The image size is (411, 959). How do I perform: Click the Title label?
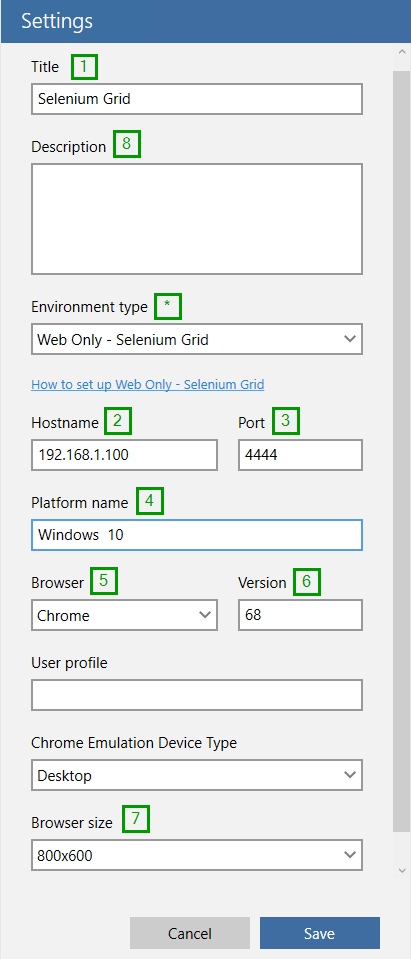[x=45, y=67]
